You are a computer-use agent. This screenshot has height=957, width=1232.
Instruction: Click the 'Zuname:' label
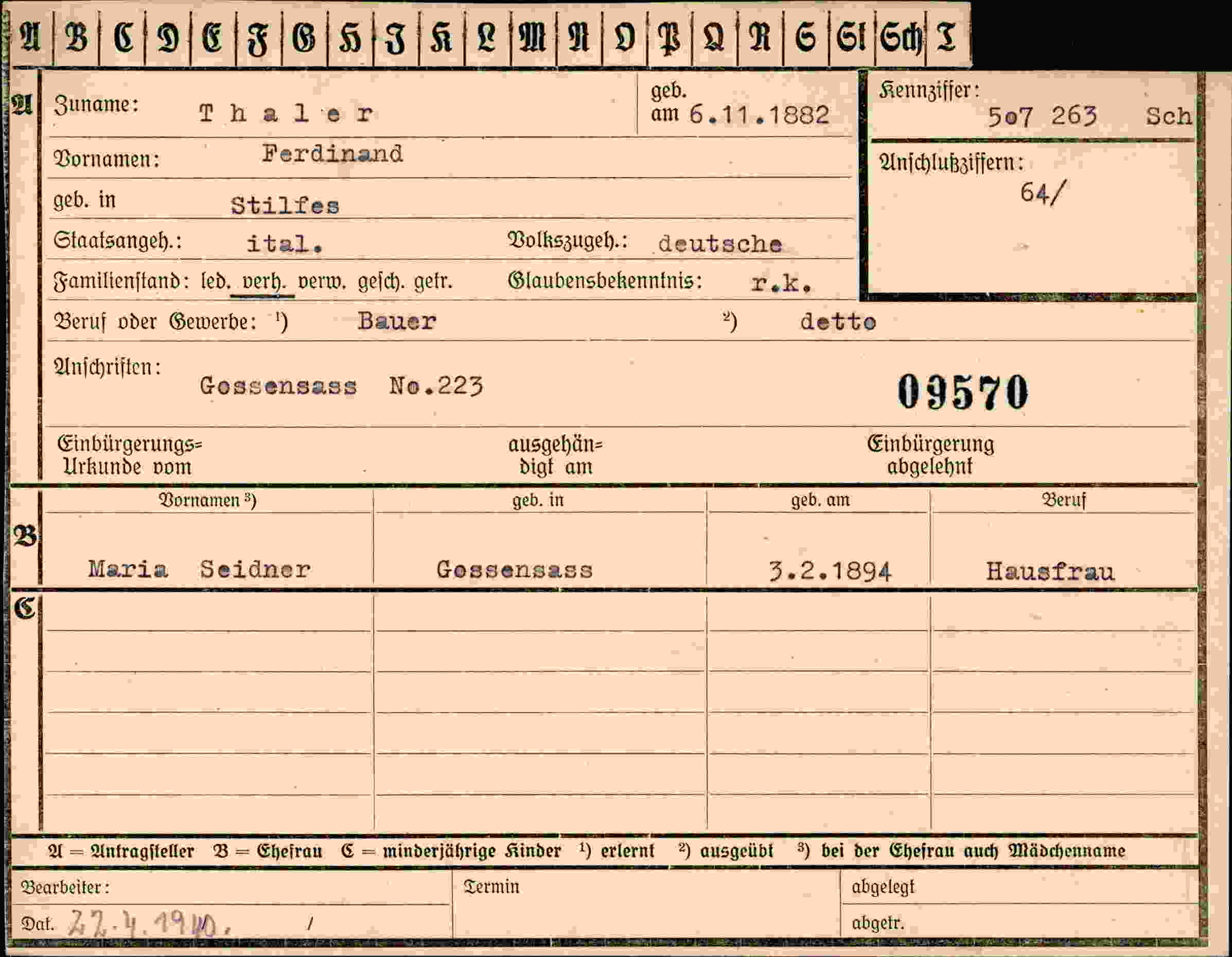[96, 105]
